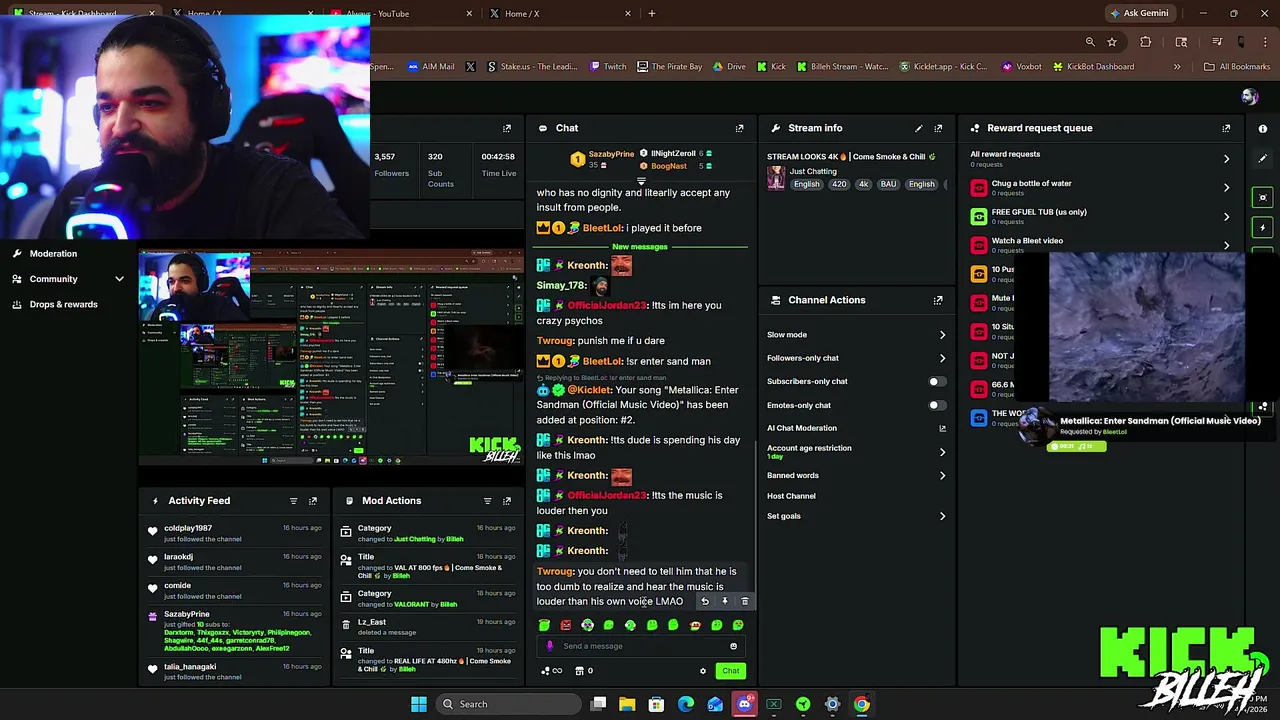The image size is (1280, 720).
Task: Click the browser Extensions puzzle icon
Action: pos(1146,42)
